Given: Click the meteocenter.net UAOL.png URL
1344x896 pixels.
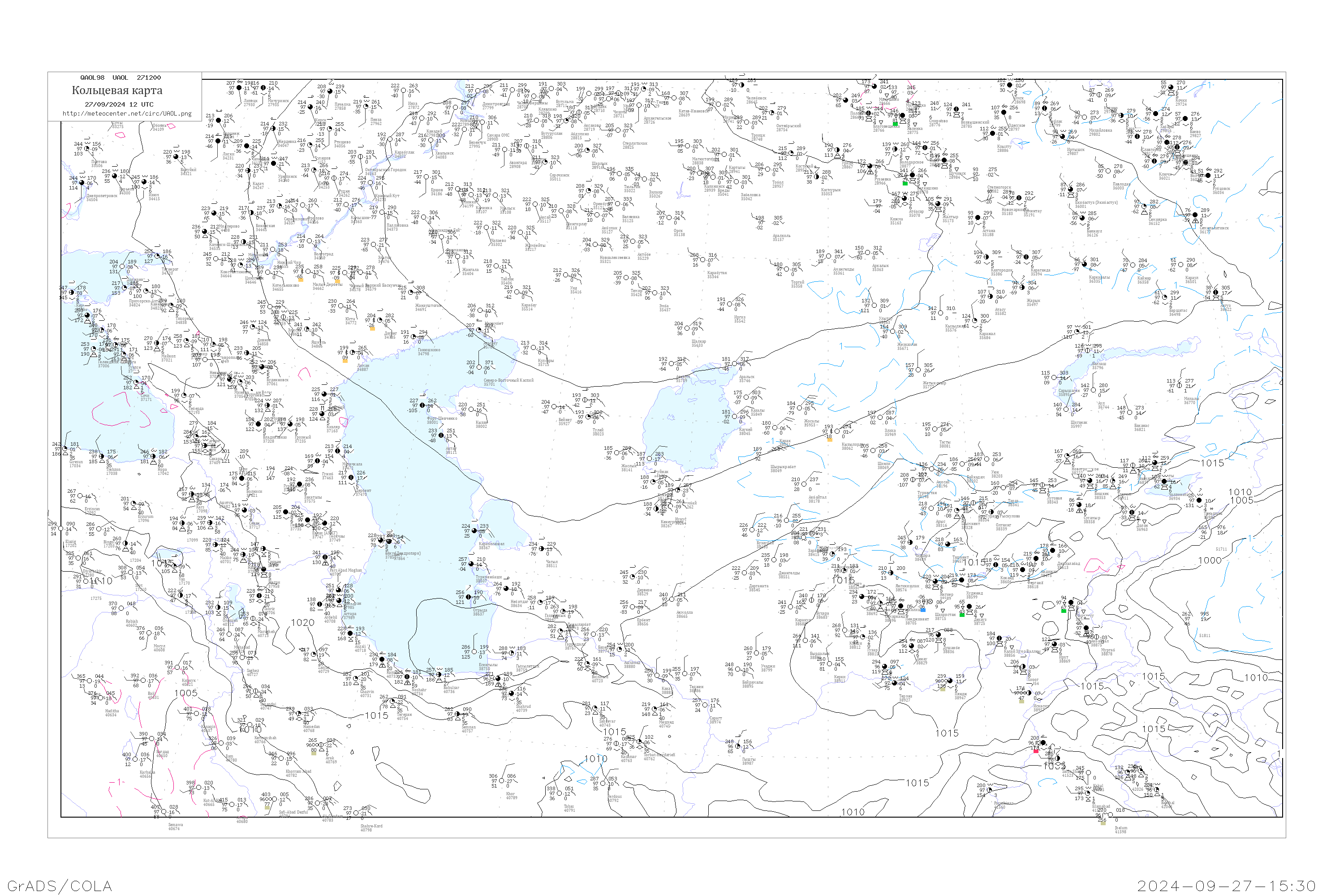Looking at the screenshot, I should tap(127, 114).
